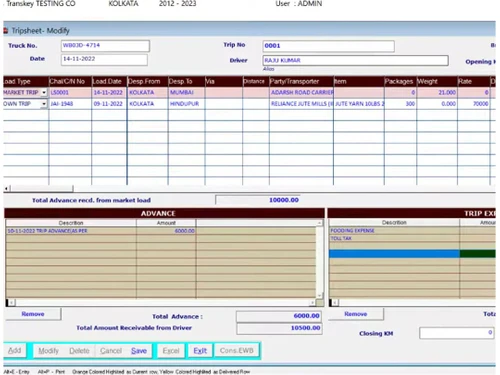Click Remove under Trip Expense grid

(x=356, y=314)
